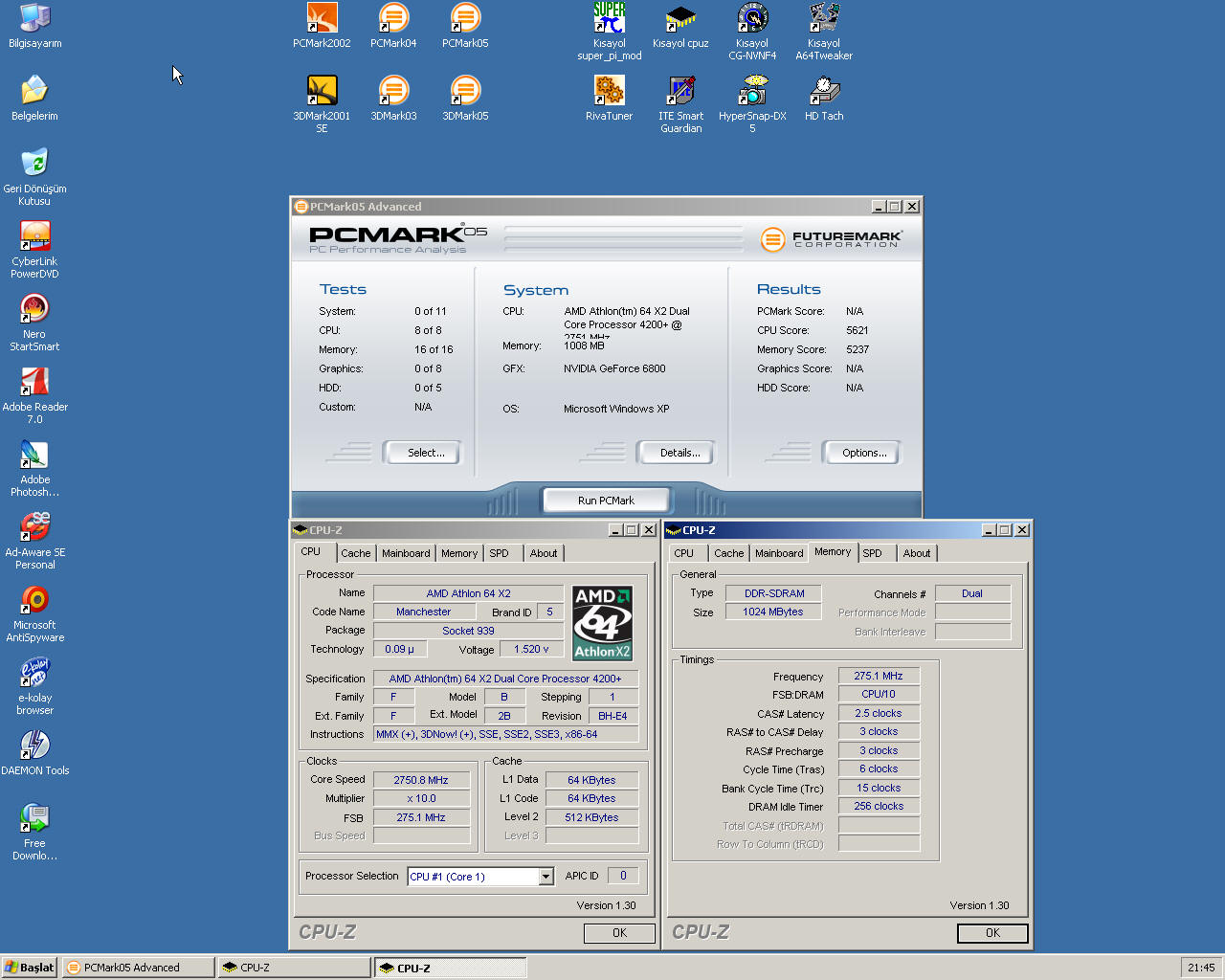Switch to Mainboard tab in left CPU-Z
1225x980 pixels.
pyautogui.click(x=406, y=553)
